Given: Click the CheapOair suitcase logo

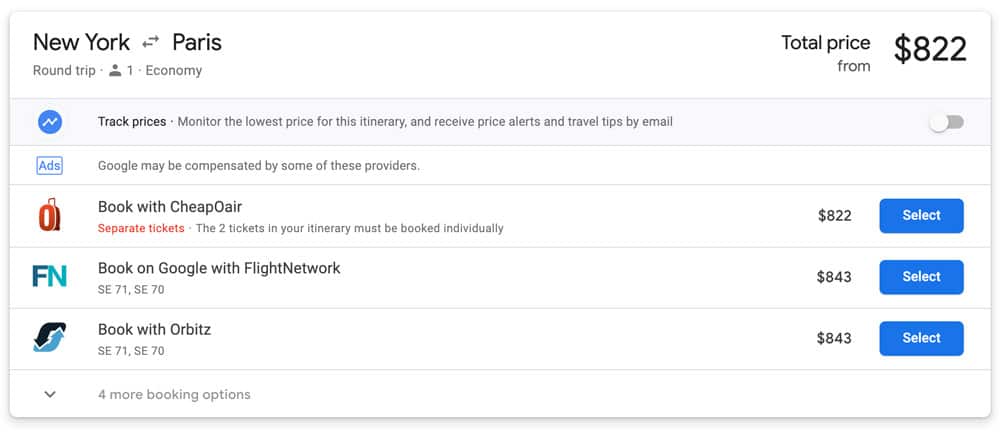Looking at the screenshot, I should 49,215.
